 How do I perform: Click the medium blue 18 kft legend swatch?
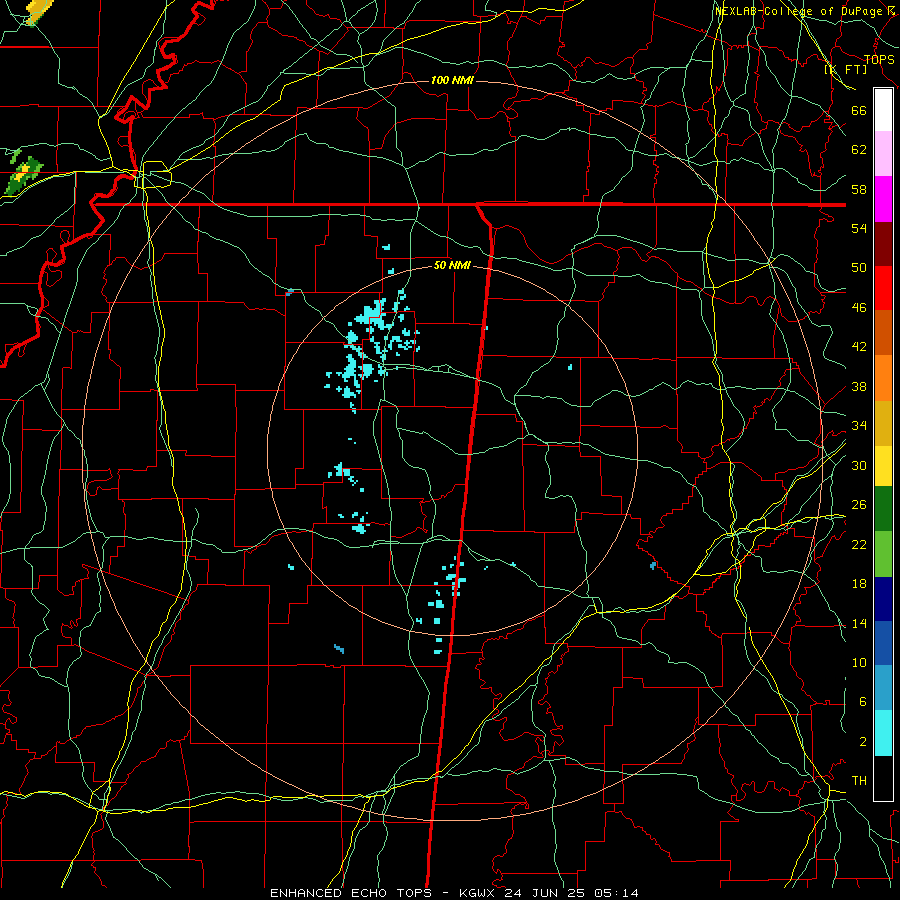(x=883, y=643)
